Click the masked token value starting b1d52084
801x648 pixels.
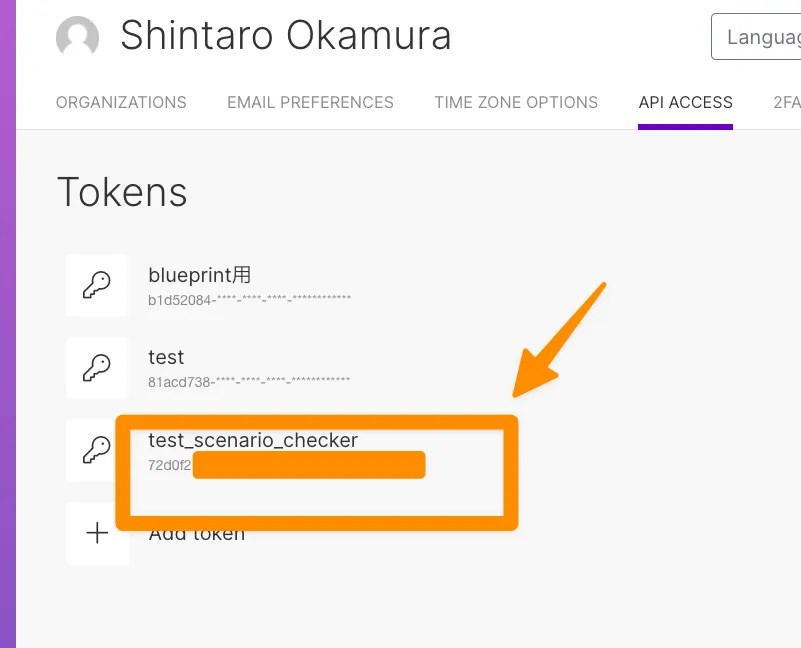pos(249,298)
